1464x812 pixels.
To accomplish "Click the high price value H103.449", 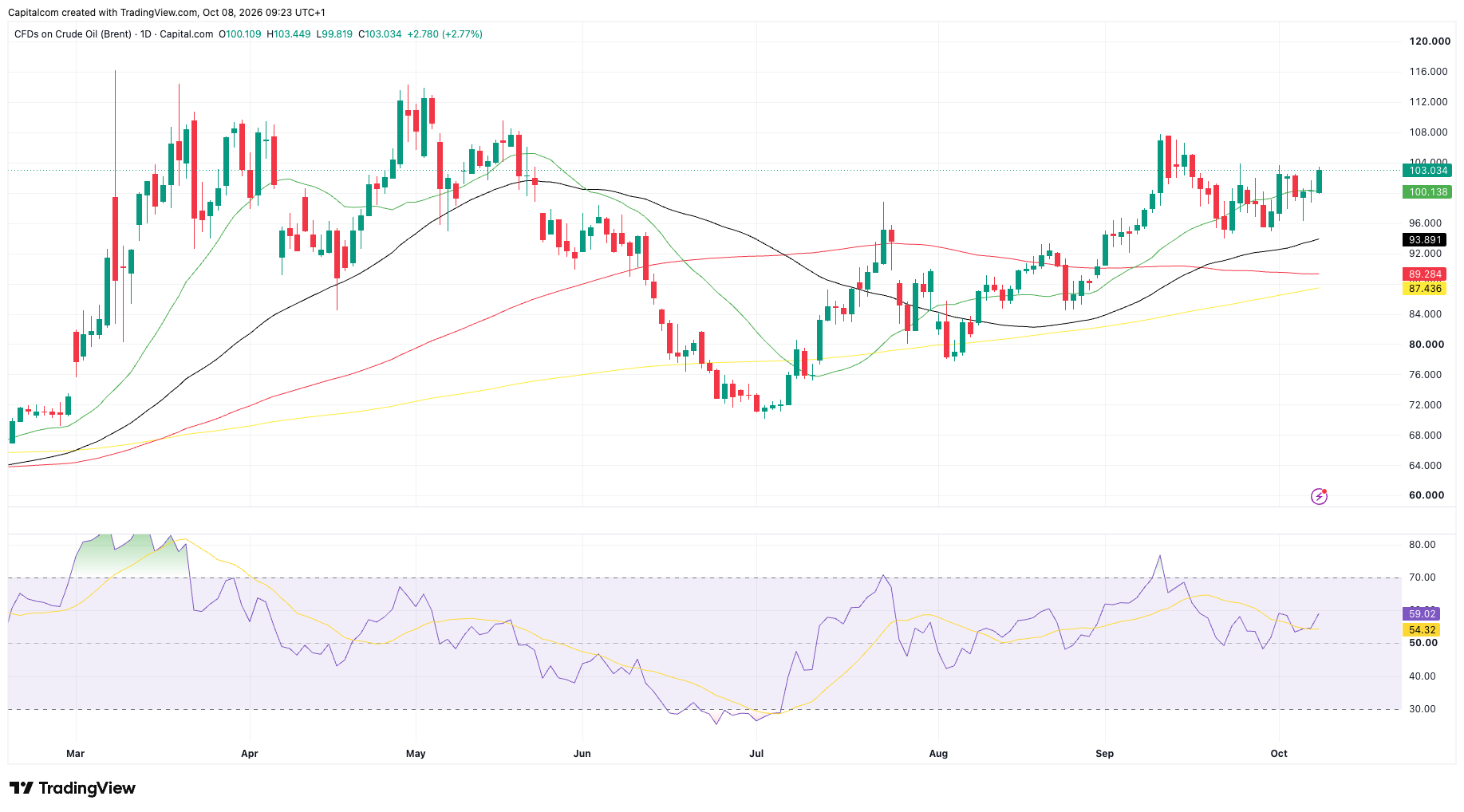I will coord(289,34).
